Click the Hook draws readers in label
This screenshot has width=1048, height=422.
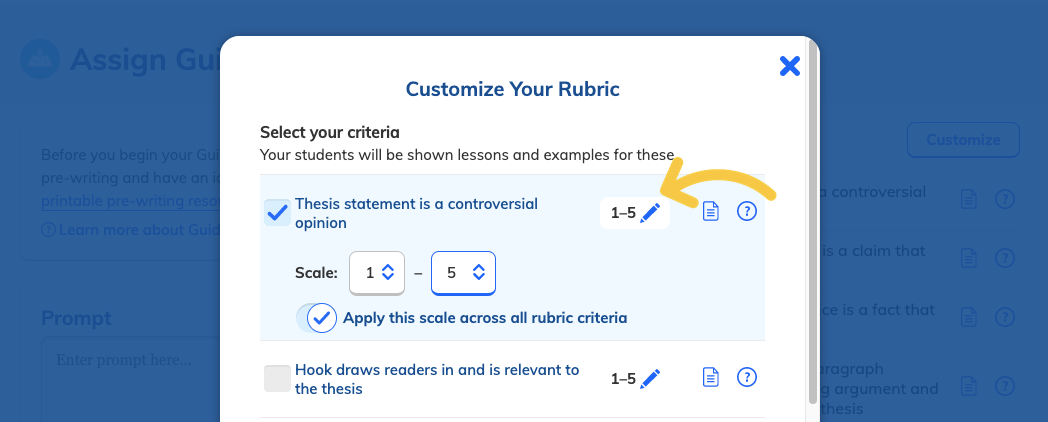tap(437, 379)
